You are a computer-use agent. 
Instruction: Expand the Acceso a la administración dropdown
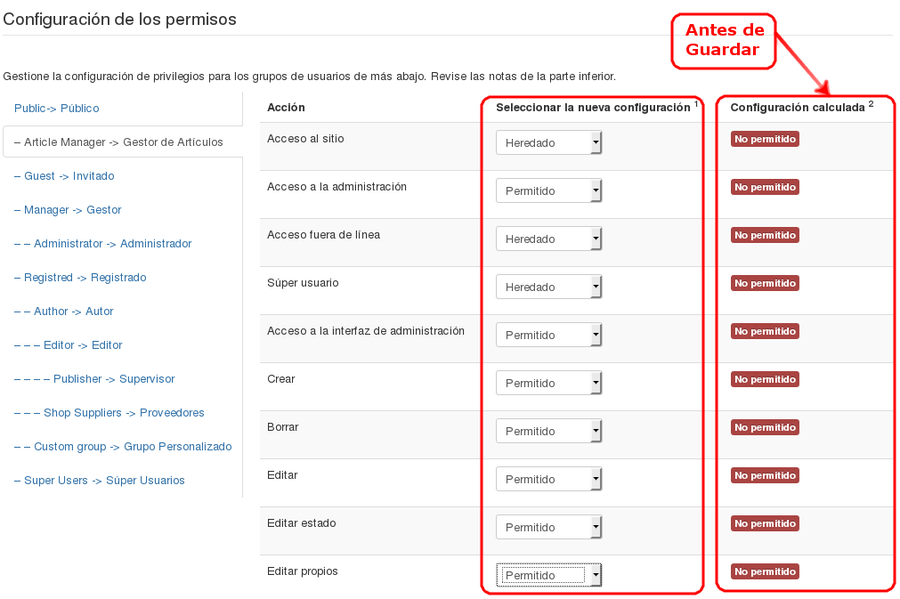tap(549, 191)
